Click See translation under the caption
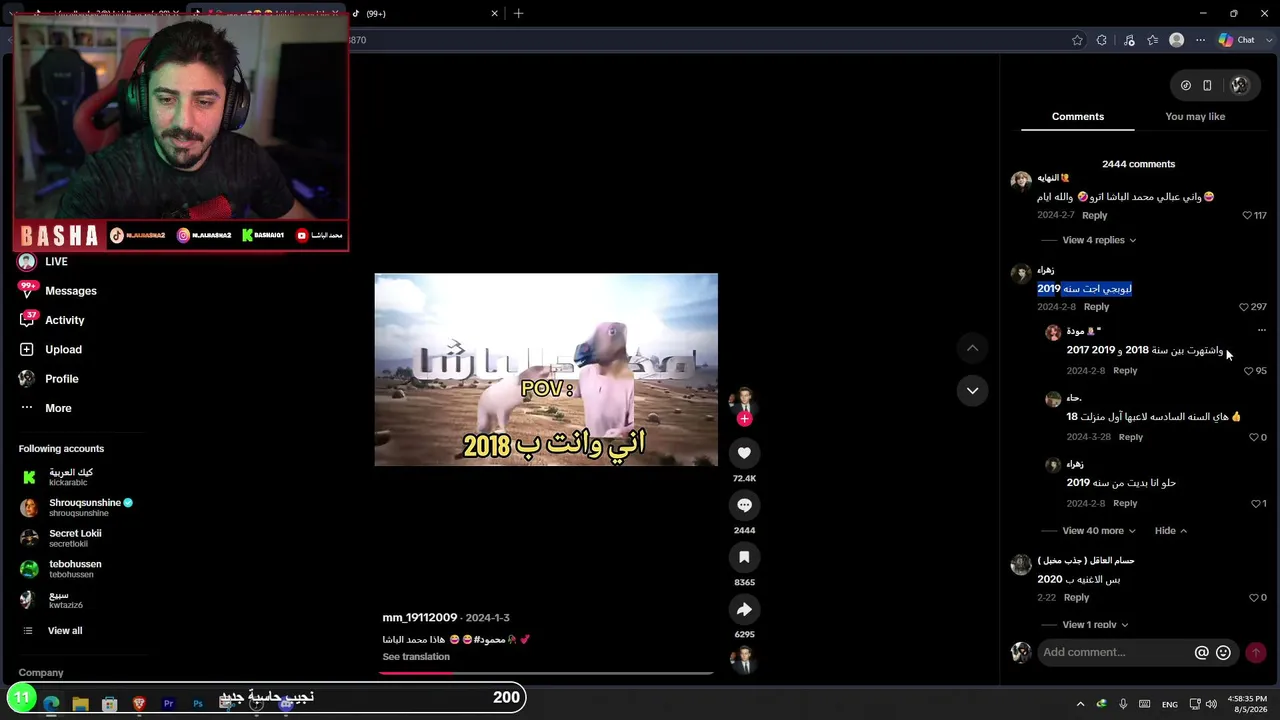Image resolution: width=1280 pixels, height=720 pixels. (x=416, y=657)
